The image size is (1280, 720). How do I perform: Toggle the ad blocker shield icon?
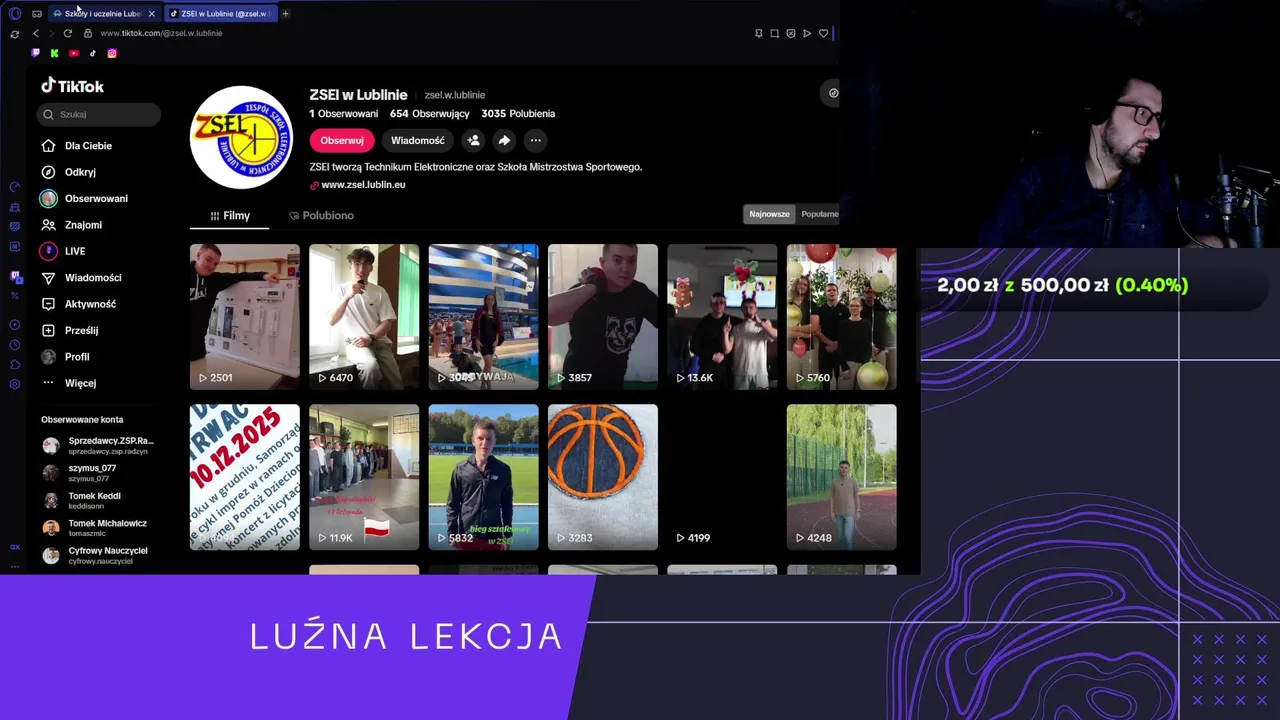[790, 33]
